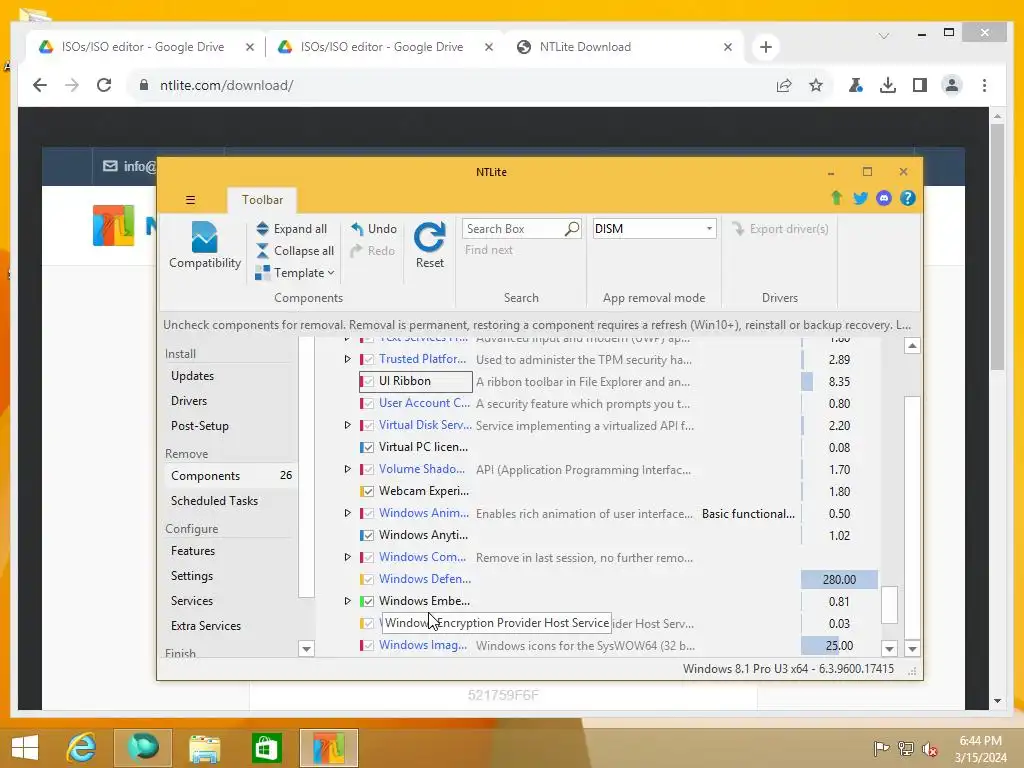Launch Internet Explorer from taskbar
This screenshot has width=1024, height=768.
(82, 748)
